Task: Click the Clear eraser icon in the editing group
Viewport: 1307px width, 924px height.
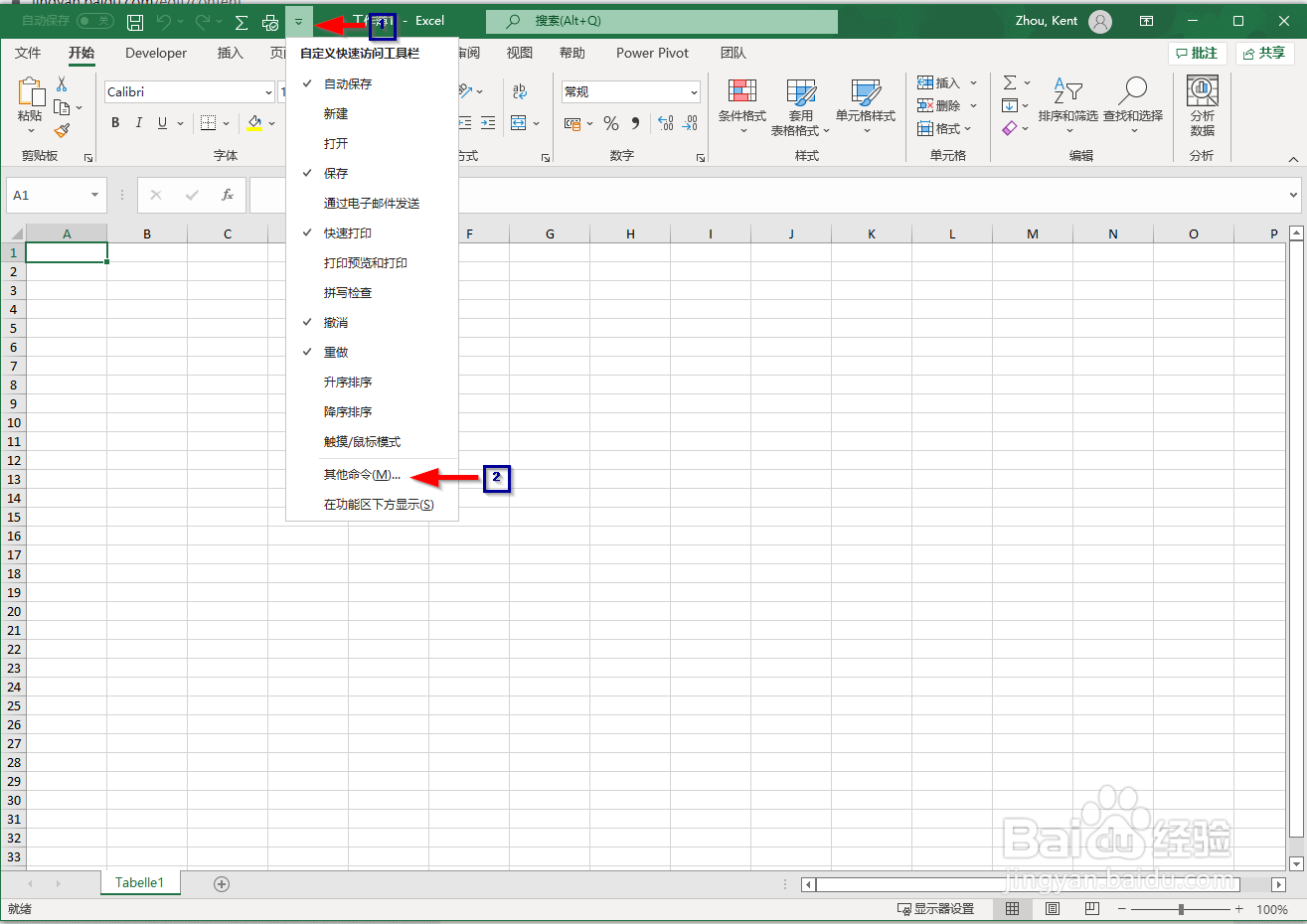Action: [x=1010, y=128]
